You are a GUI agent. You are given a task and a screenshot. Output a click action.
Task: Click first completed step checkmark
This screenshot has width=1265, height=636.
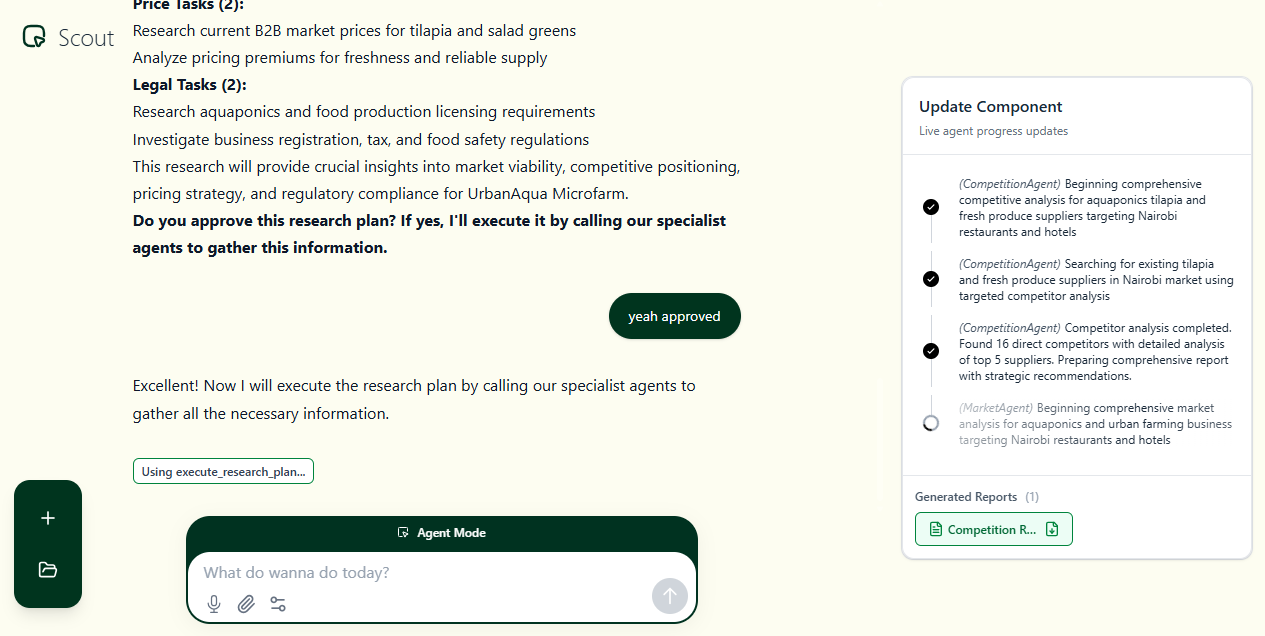(931, 207)
